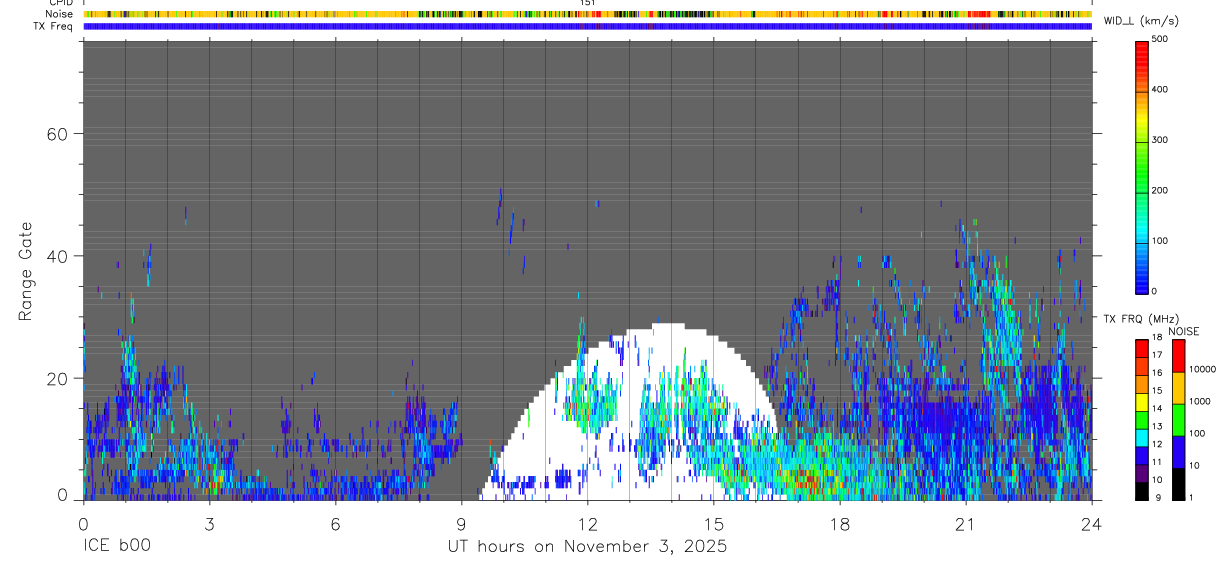Click the 40 range gate label
The width and height of the screenshot is (1228, 567).
[x=55, y=256]
